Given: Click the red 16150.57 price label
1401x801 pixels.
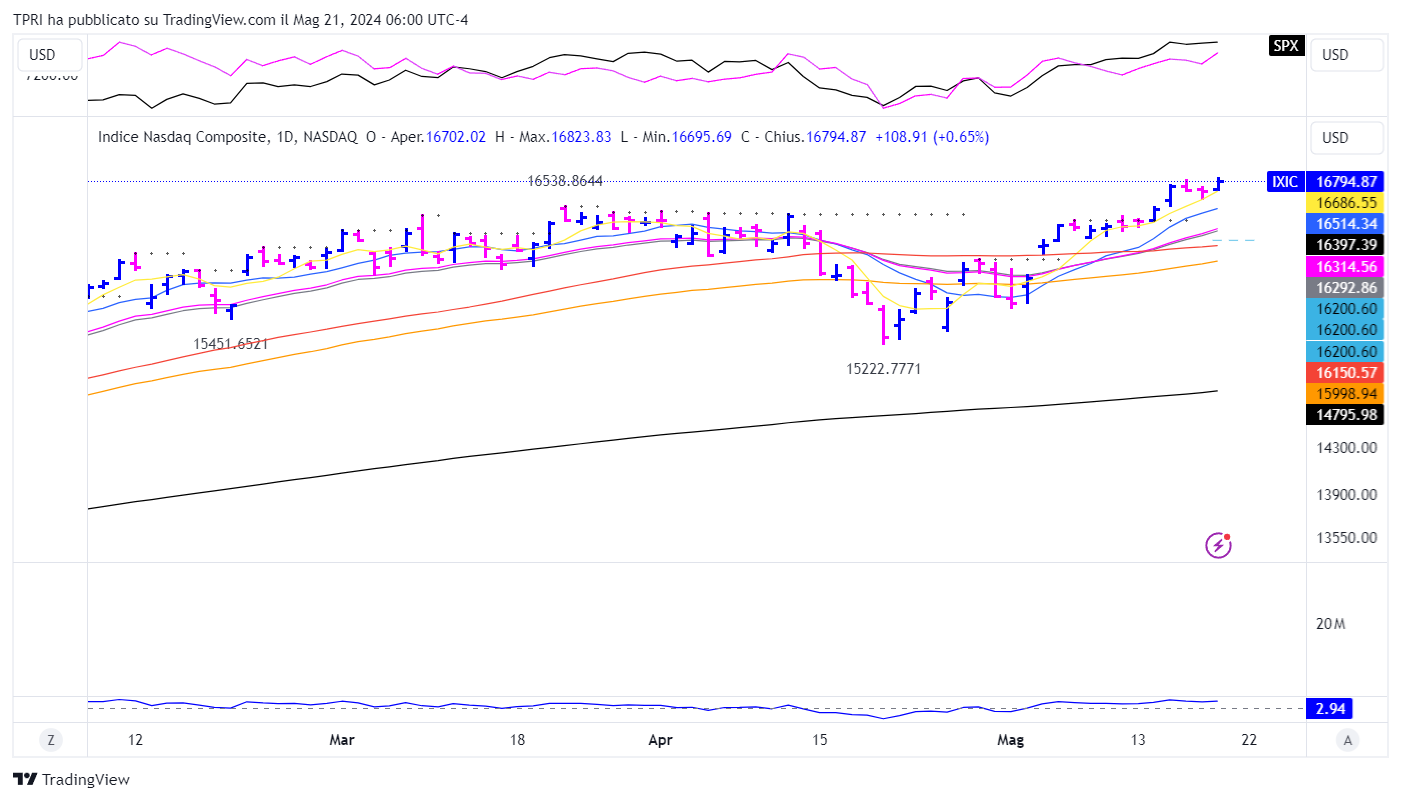Looking at the screenshot, I should coord(1346,372).
